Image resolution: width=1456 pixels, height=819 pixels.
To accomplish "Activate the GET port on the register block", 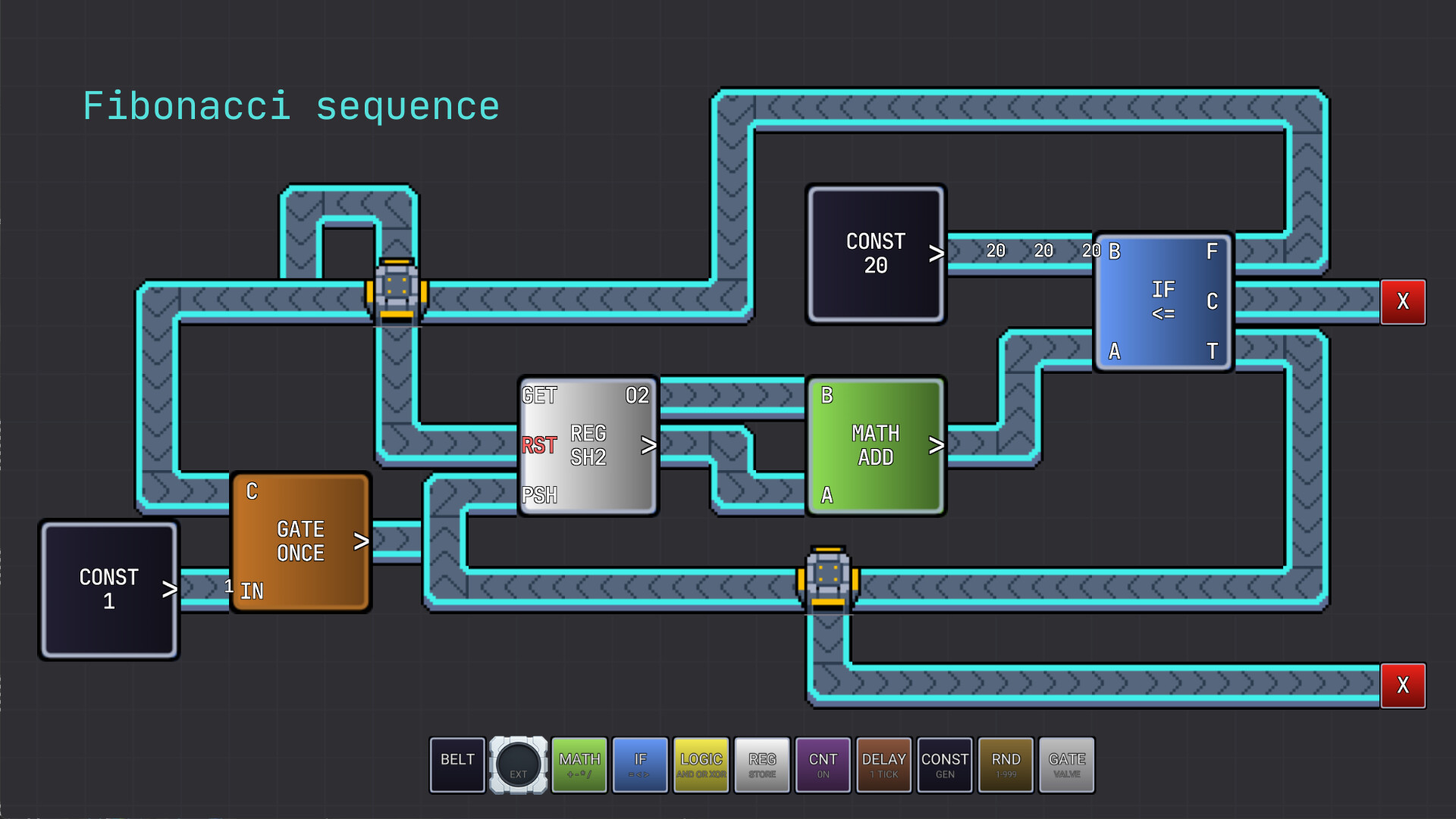I will [538, 395].
